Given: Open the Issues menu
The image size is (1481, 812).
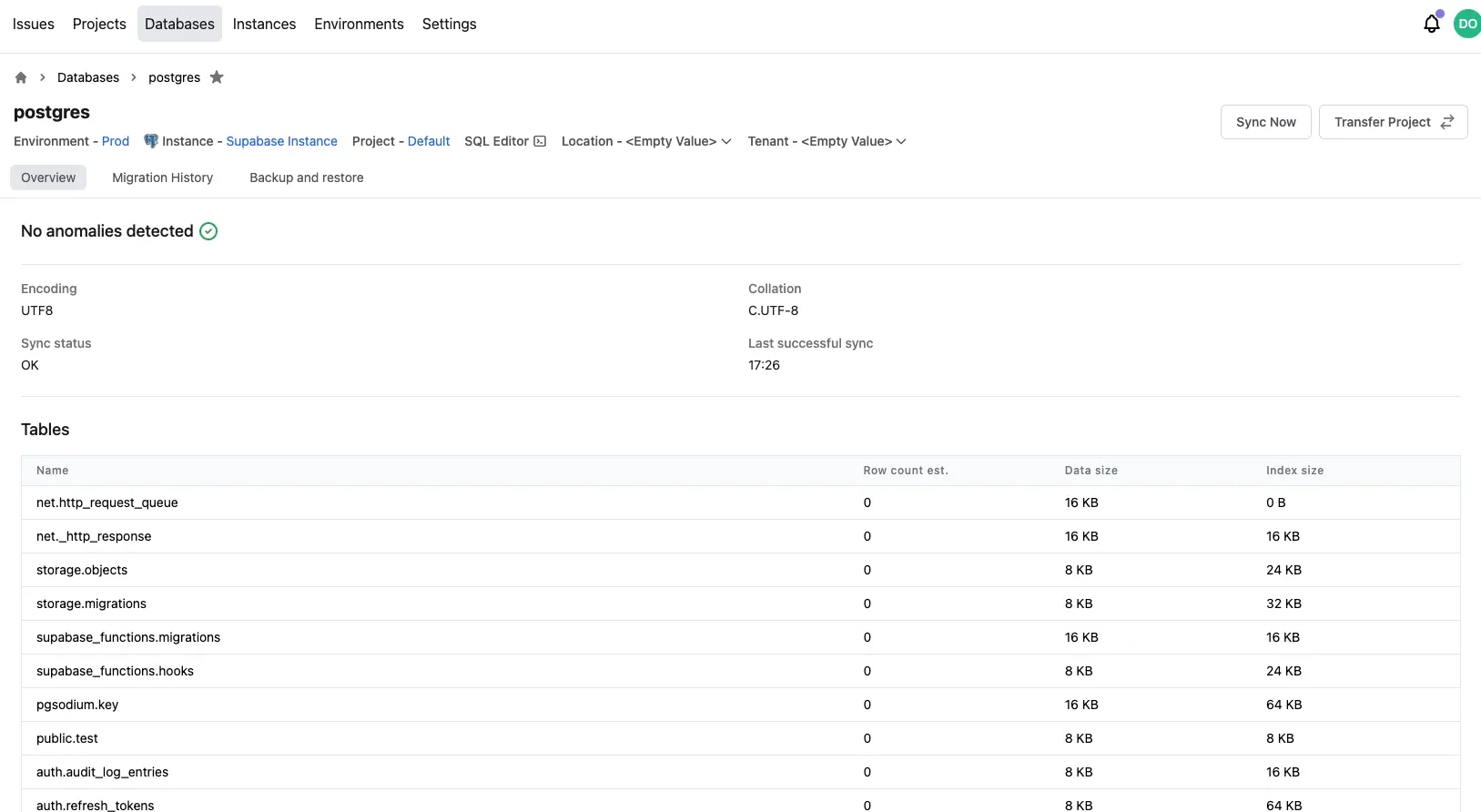Looking at the screenshot, I should (34, 24).
